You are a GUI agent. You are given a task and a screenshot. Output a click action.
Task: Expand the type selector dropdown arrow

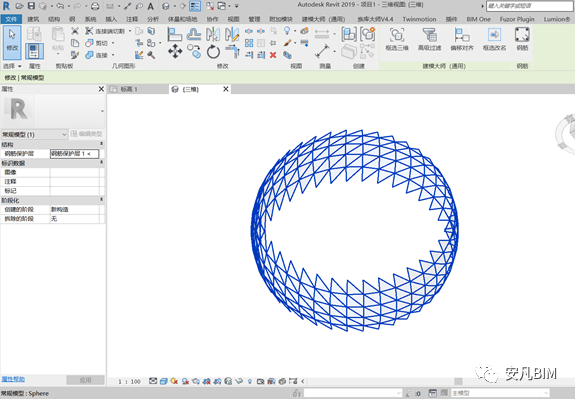[102, 111]
